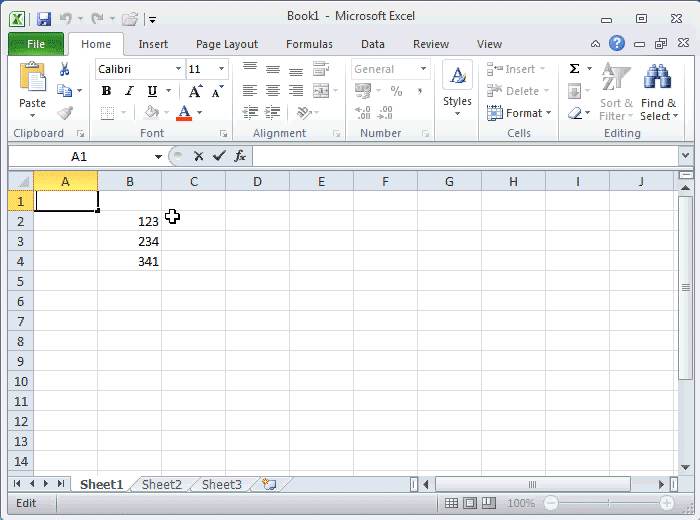Toggle Bold formatting

coord(106,91)
